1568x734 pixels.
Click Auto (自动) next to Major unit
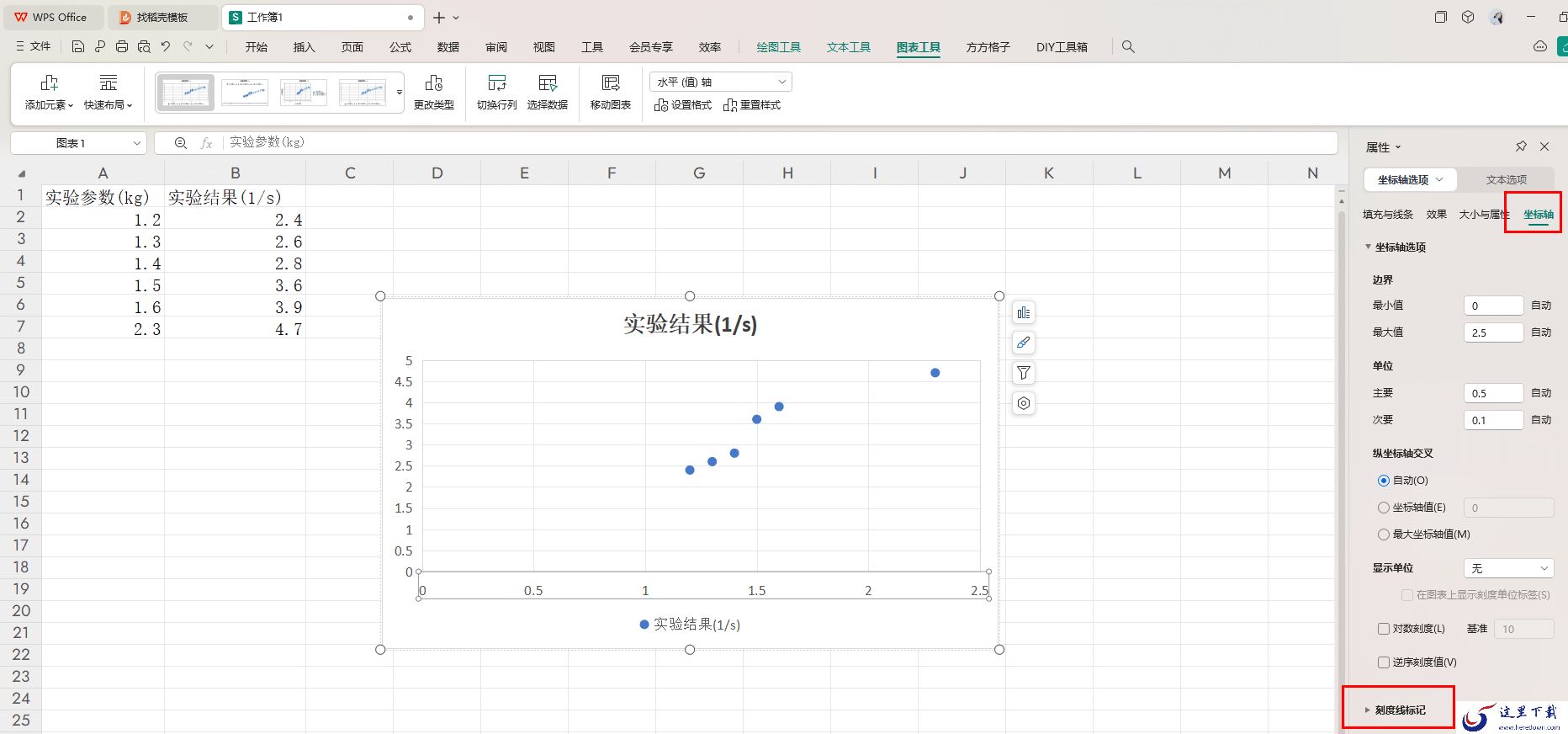1541,393
